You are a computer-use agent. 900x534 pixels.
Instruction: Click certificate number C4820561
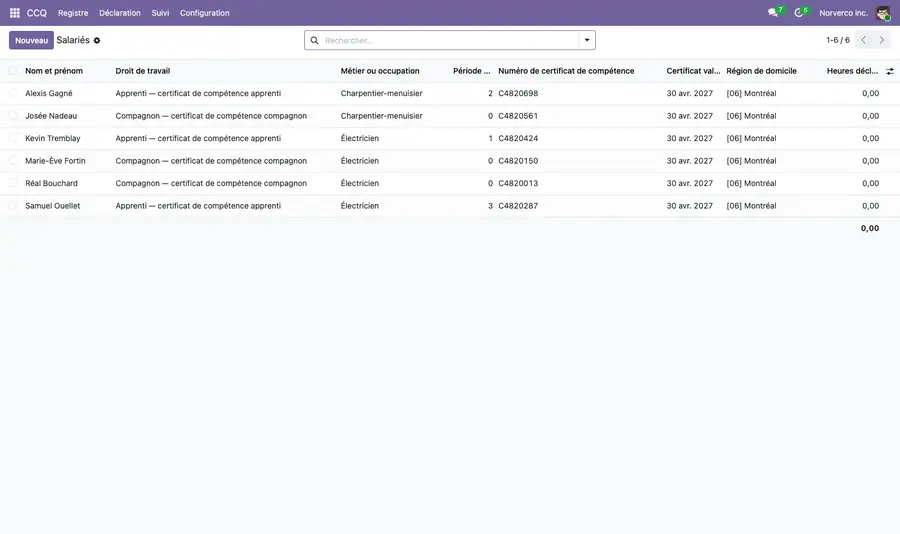[x=518, y=115]
